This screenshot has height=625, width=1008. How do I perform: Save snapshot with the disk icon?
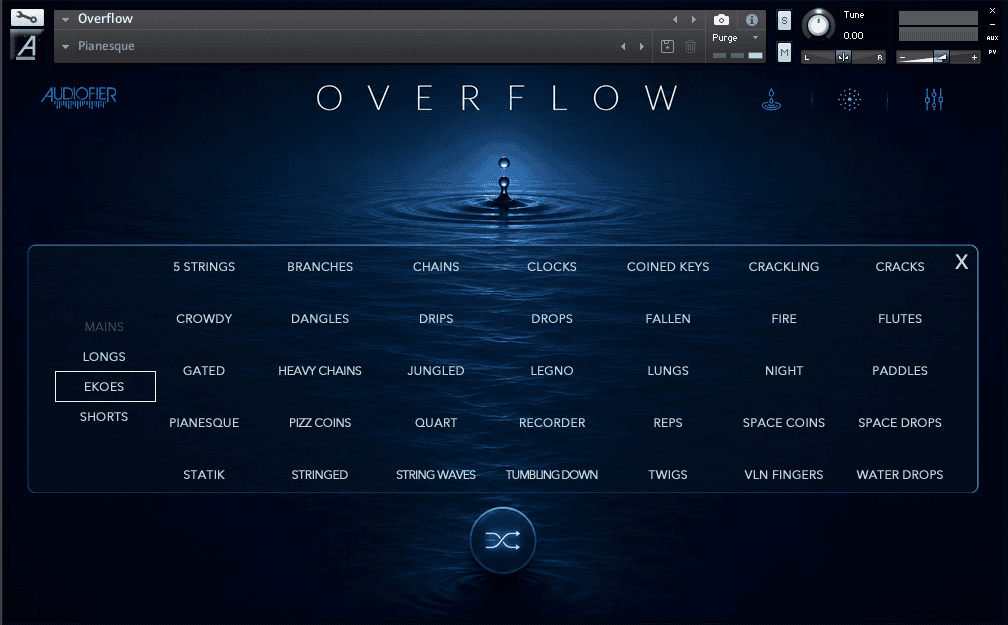[x=667, y=46]
